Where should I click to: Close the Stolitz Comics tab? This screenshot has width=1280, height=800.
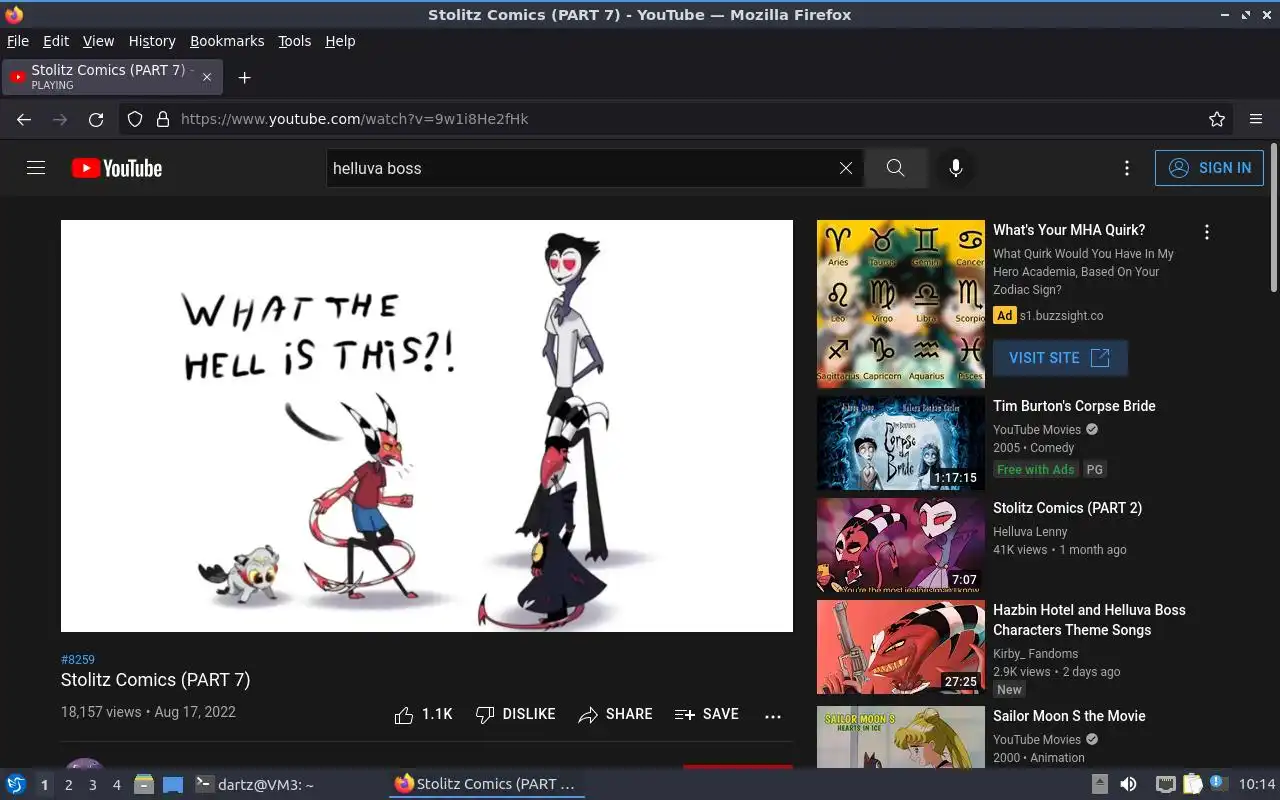tap(207, 77)
